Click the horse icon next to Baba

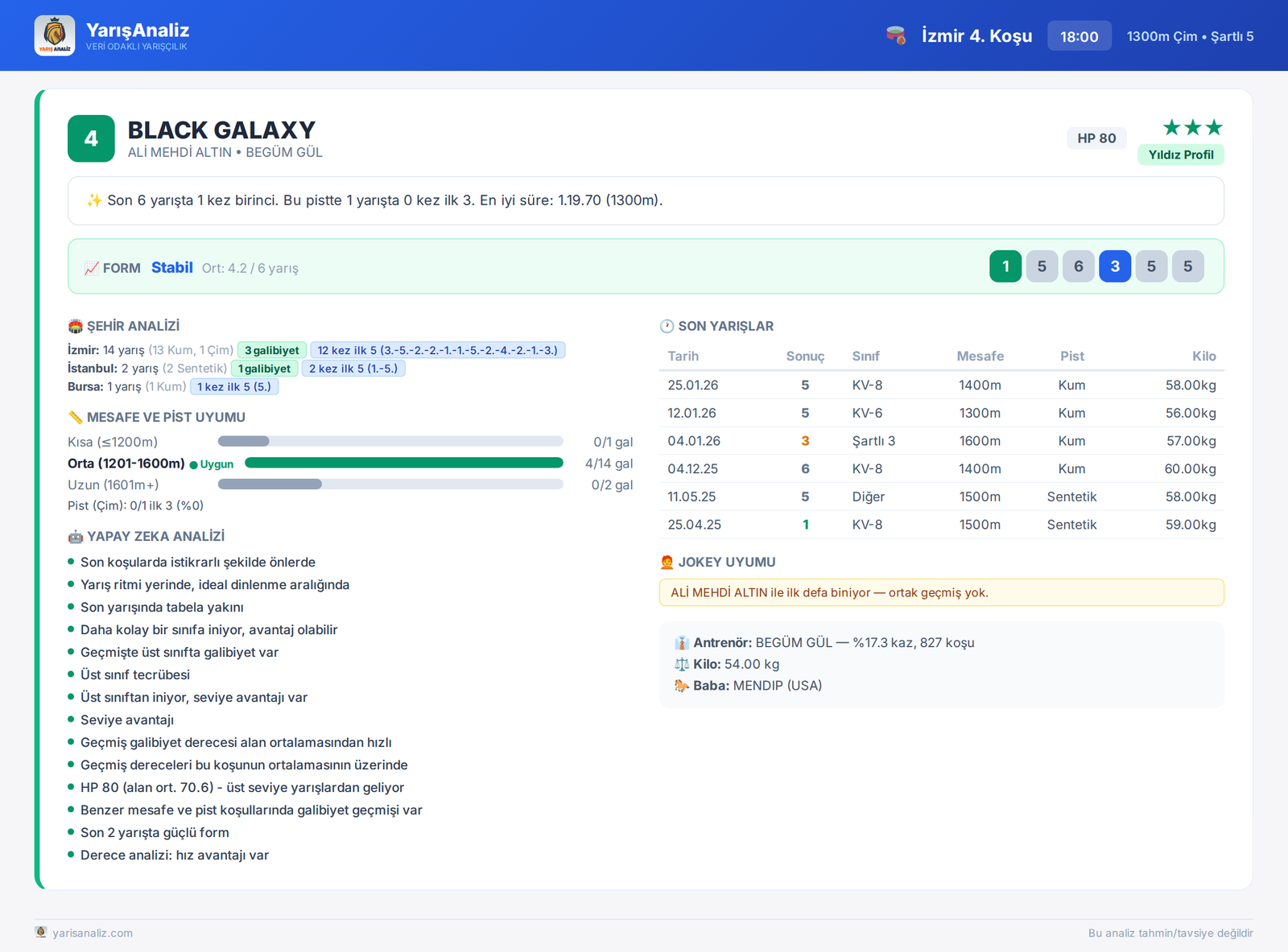(682, 686)
